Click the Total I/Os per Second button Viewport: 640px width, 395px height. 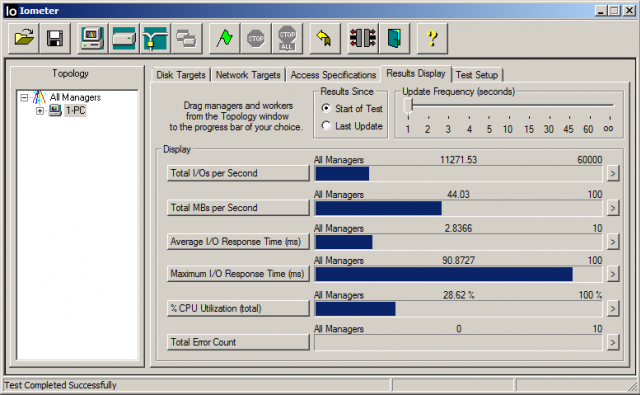pyautogui.click(x=238, y=173)
